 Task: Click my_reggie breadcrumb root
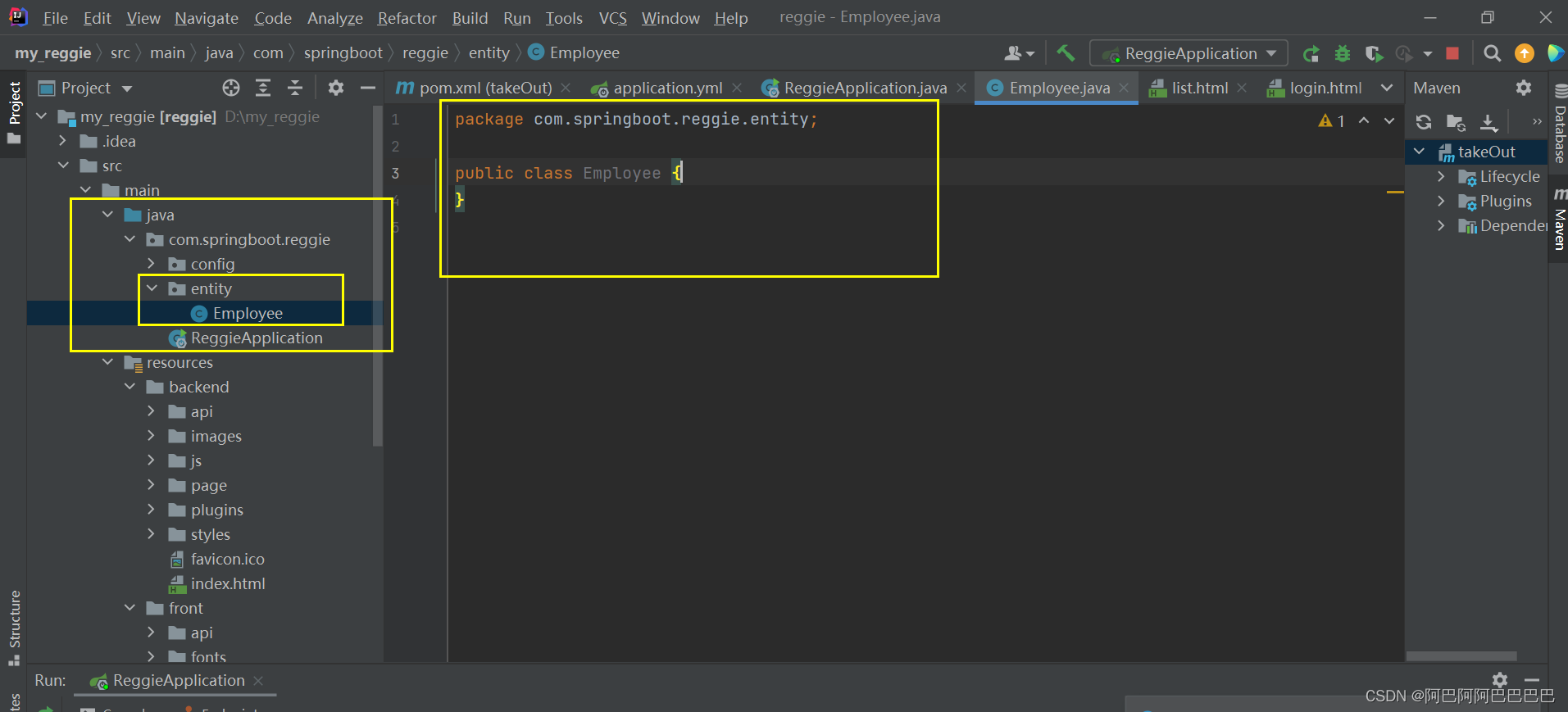click(x=52, y=53)
